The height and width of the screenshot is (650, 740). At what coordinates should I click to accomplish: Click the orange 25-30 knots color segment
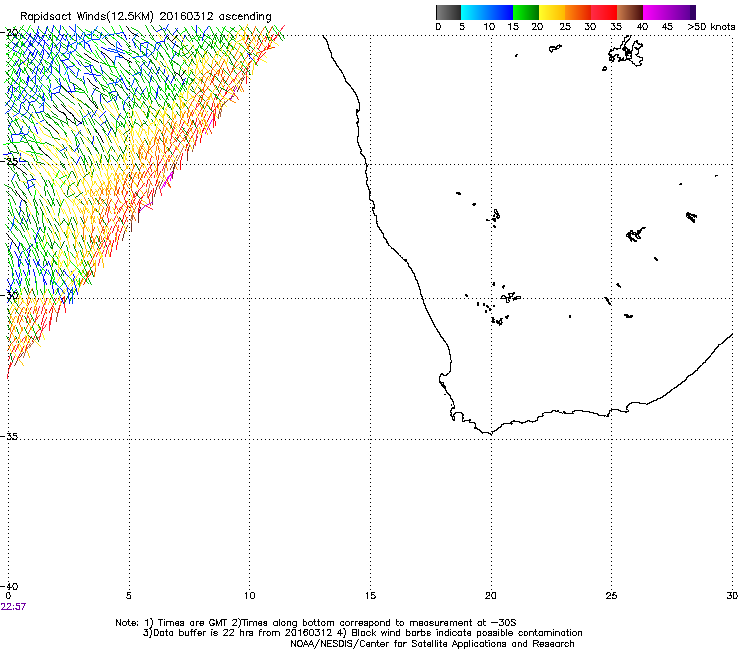pos(578,12)
